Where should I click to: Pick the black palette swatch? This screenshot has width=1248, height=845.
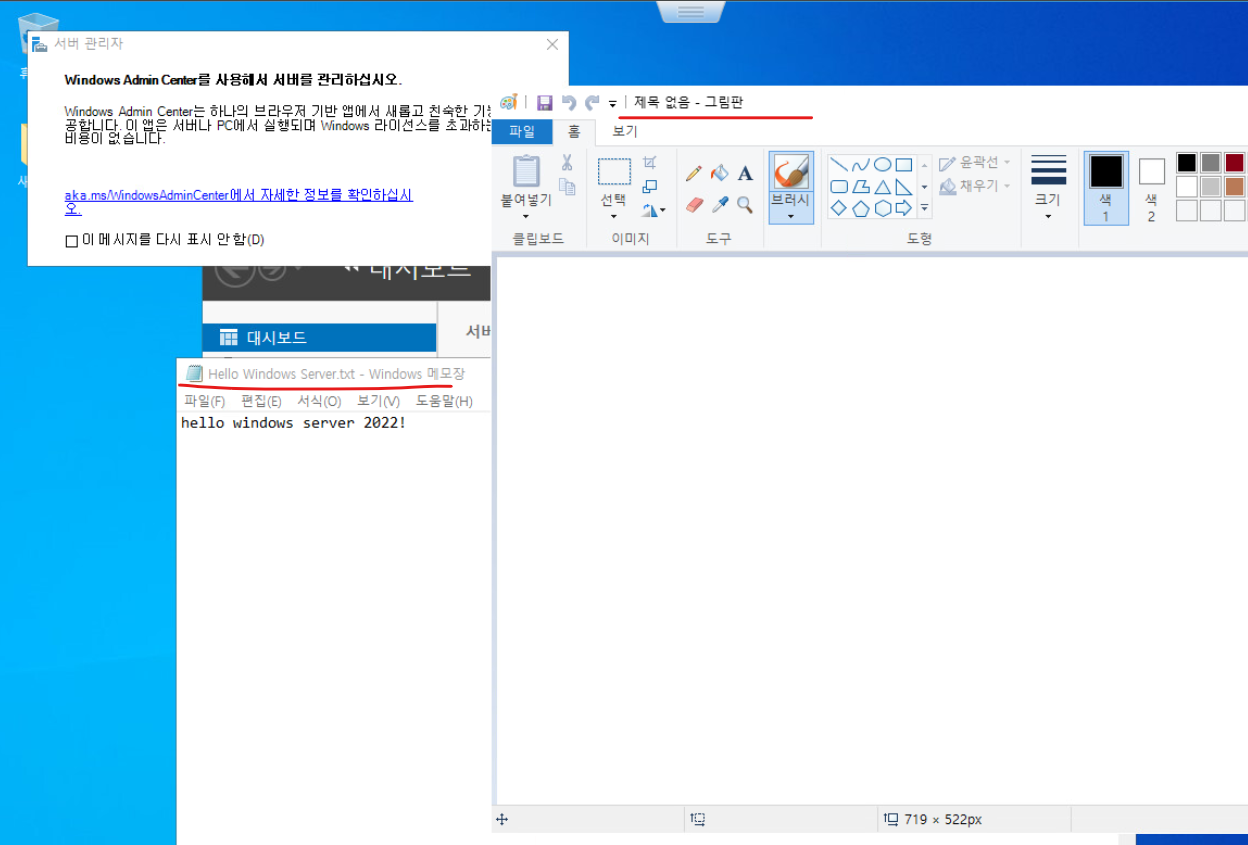[x=1187, y=162]
